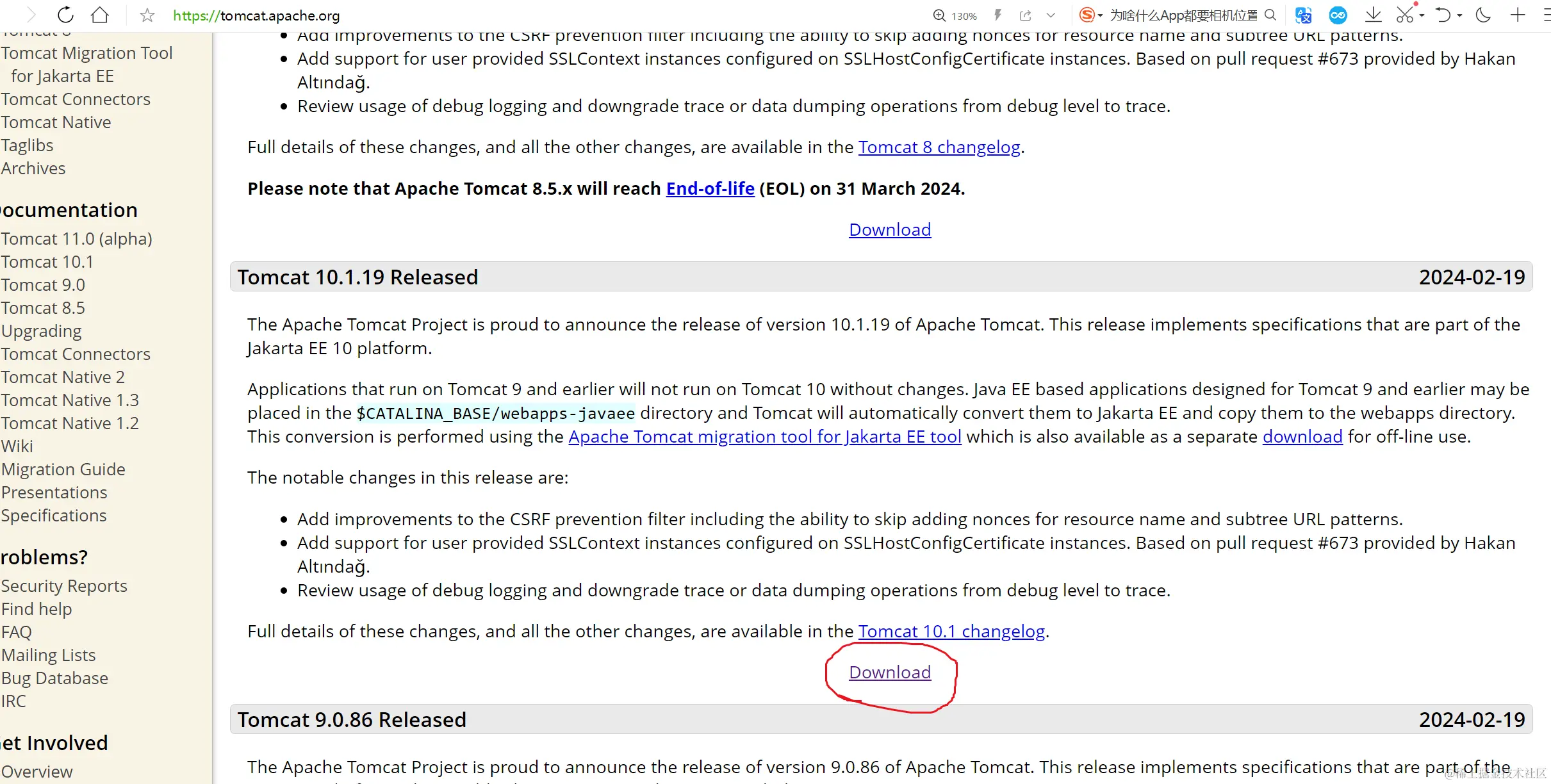Screen dimensions: 1551x784
Task: Open a new tab with plus icon
Action: [1518, 15]
